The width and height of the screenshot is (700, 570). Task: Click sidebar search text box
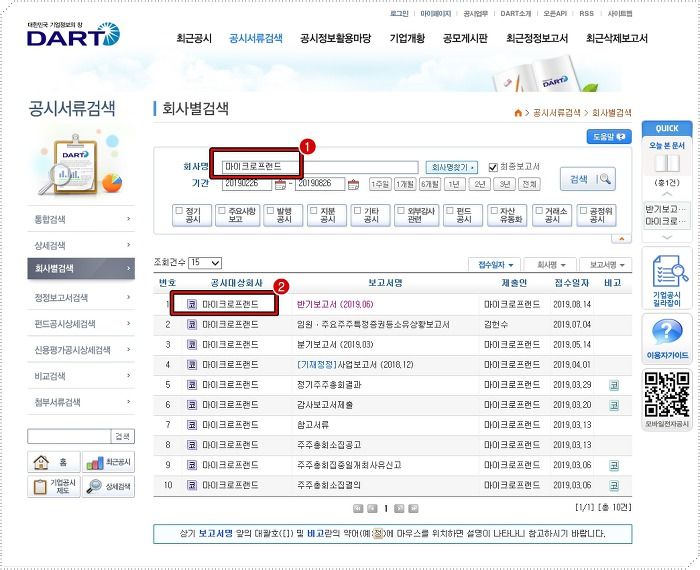pos(69,436)
